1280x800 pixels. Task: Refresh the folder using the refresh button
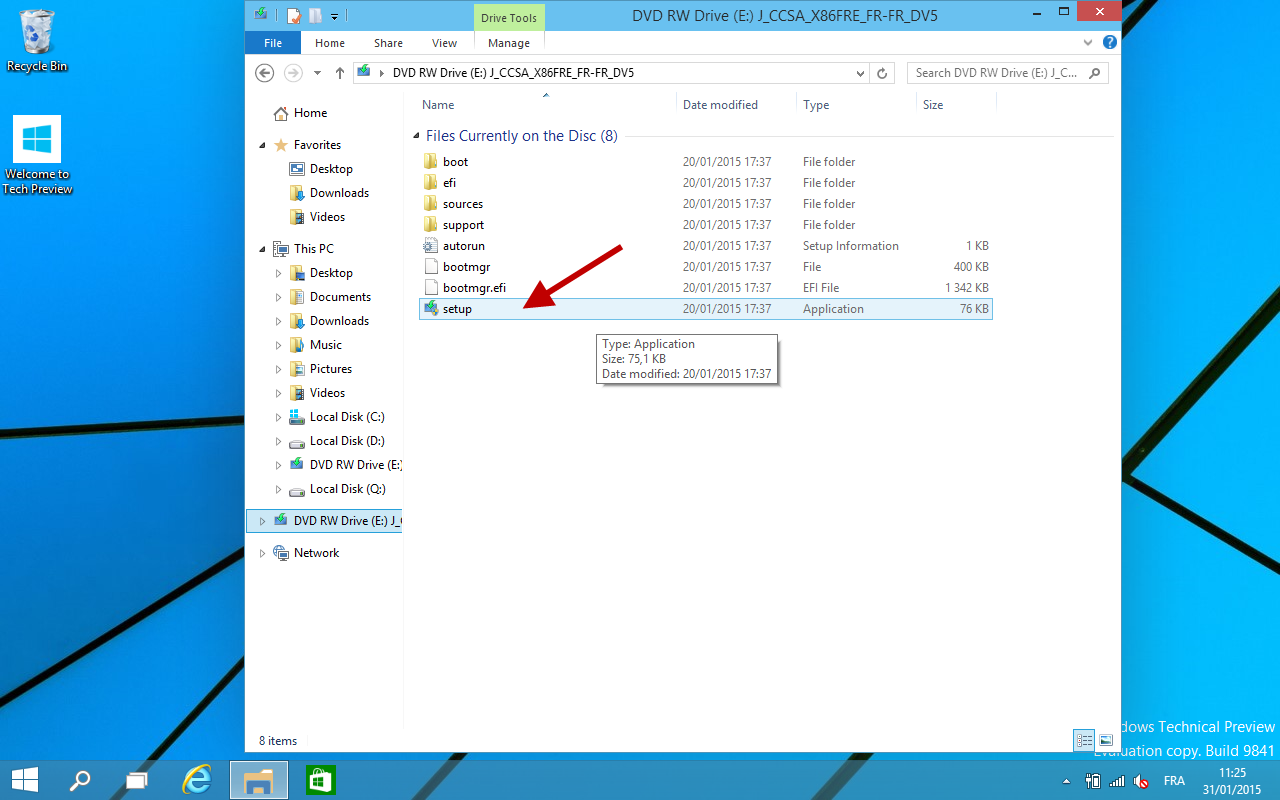click(x=882, y=73)
